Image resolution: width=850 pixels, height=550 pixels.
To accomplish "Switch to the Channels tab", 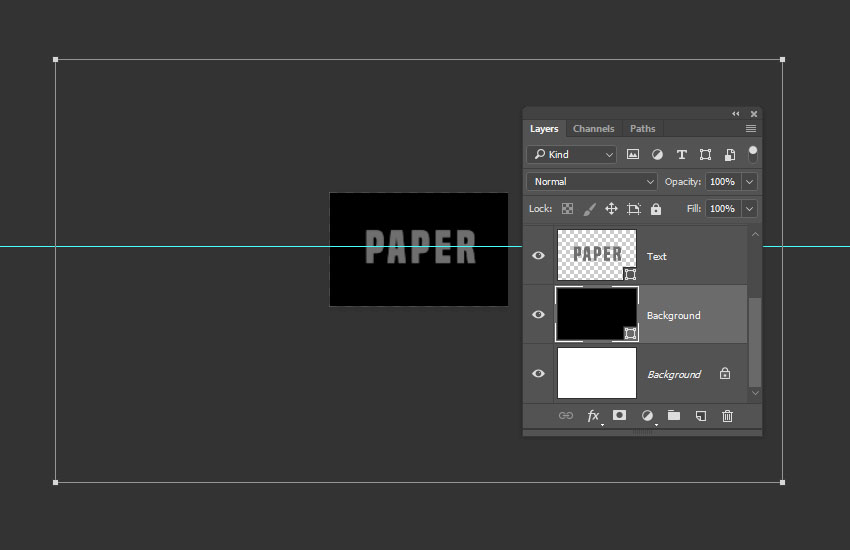I will (x=594, y=128).
